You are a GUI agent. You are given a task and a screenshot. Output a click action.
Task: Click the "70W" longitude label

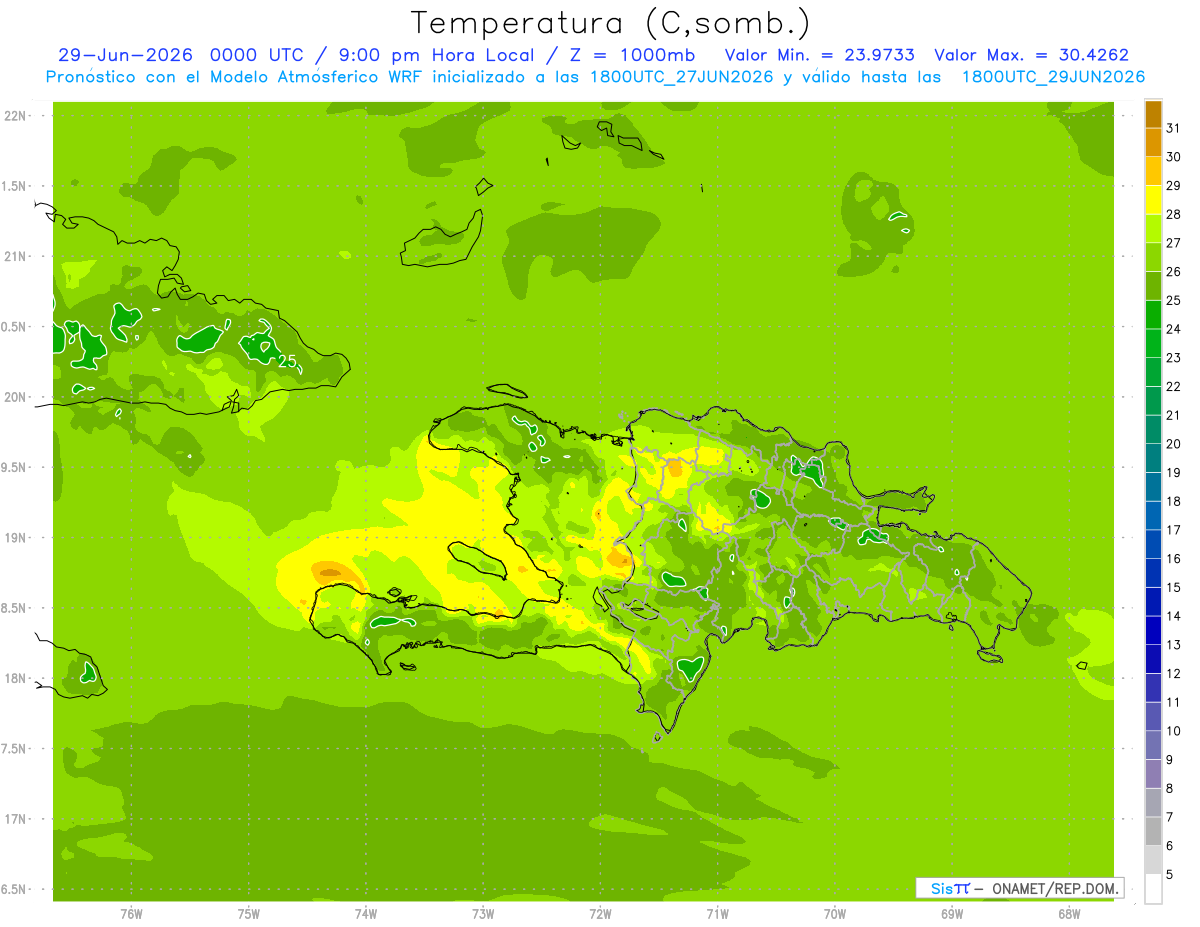tap(835, 914)
